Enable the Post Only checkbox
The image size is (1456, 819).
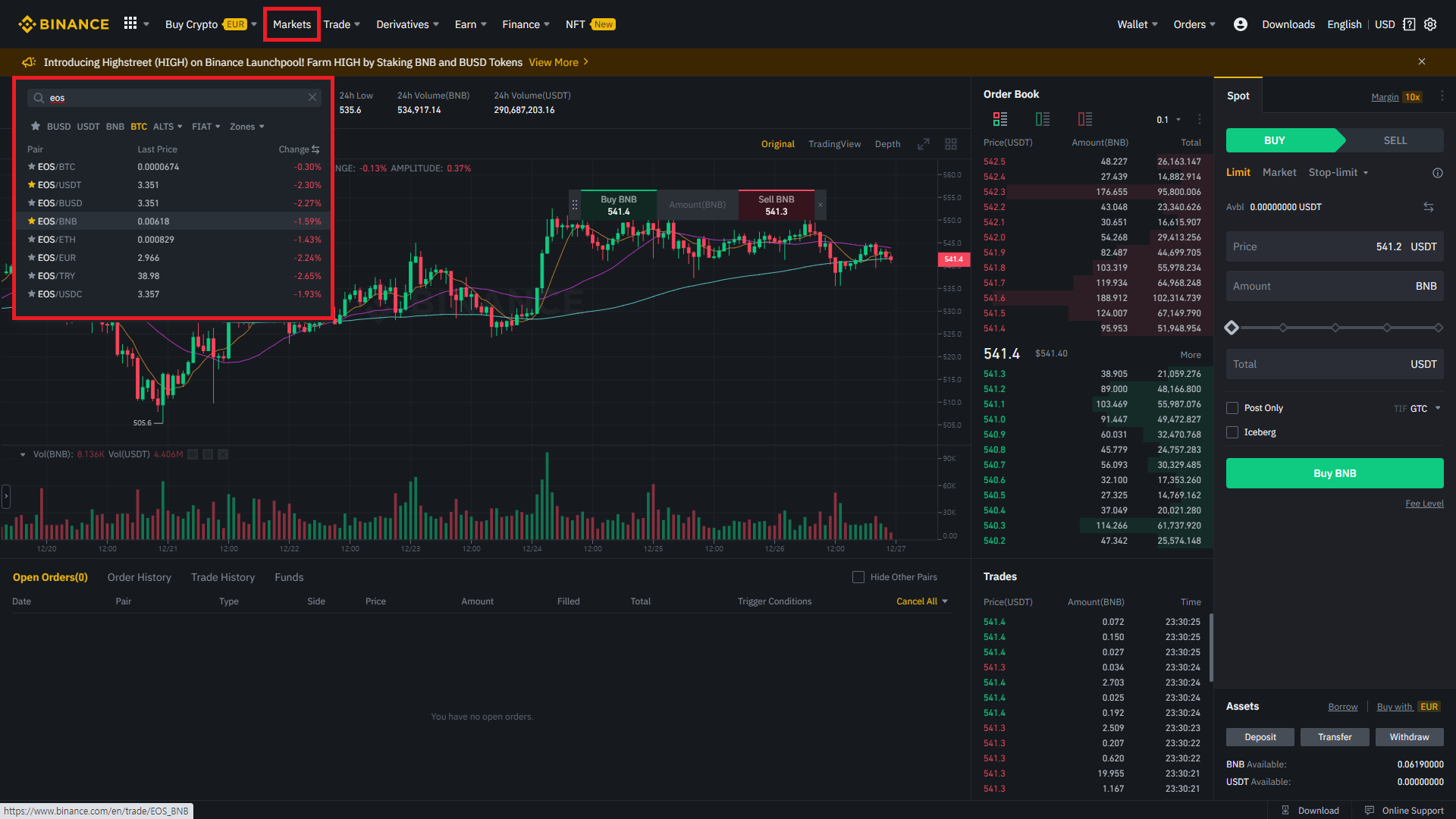[1232, 408]
